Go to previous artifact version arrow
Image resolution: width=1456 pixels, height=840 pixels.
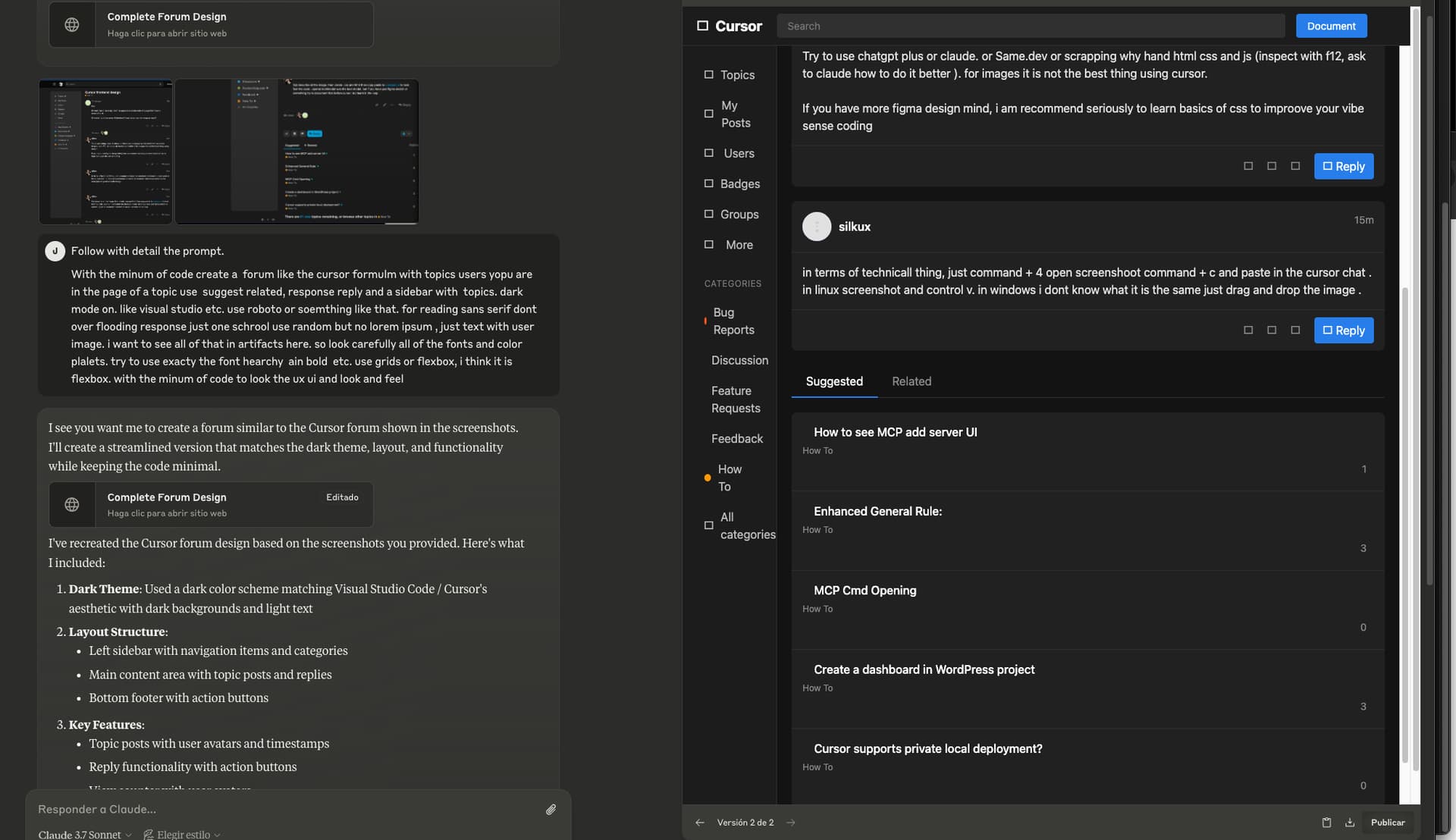point(700,823)
